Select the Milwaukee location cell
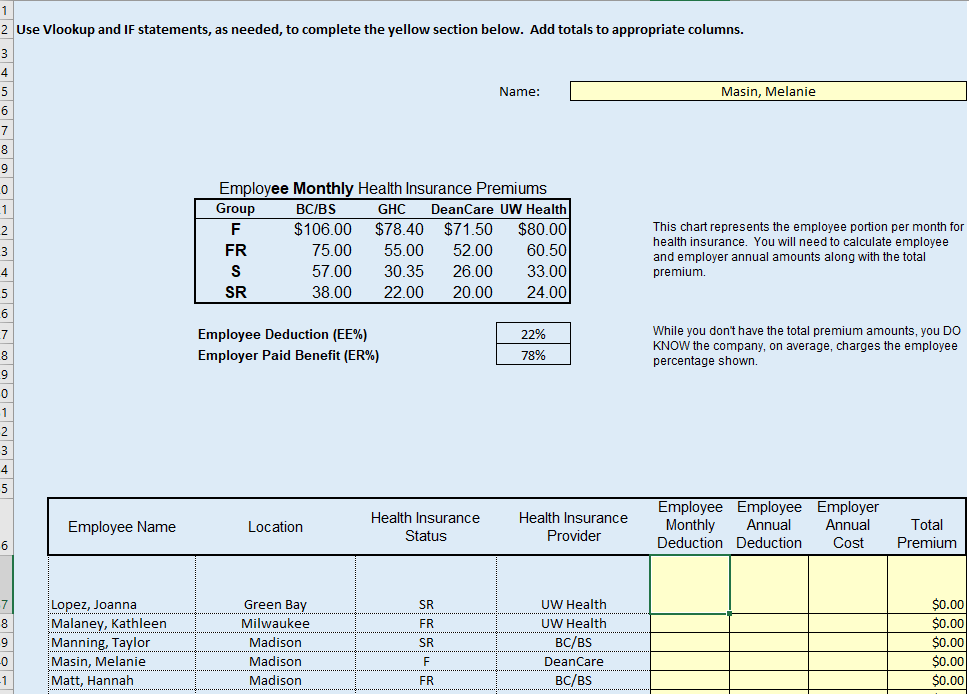 275,623
